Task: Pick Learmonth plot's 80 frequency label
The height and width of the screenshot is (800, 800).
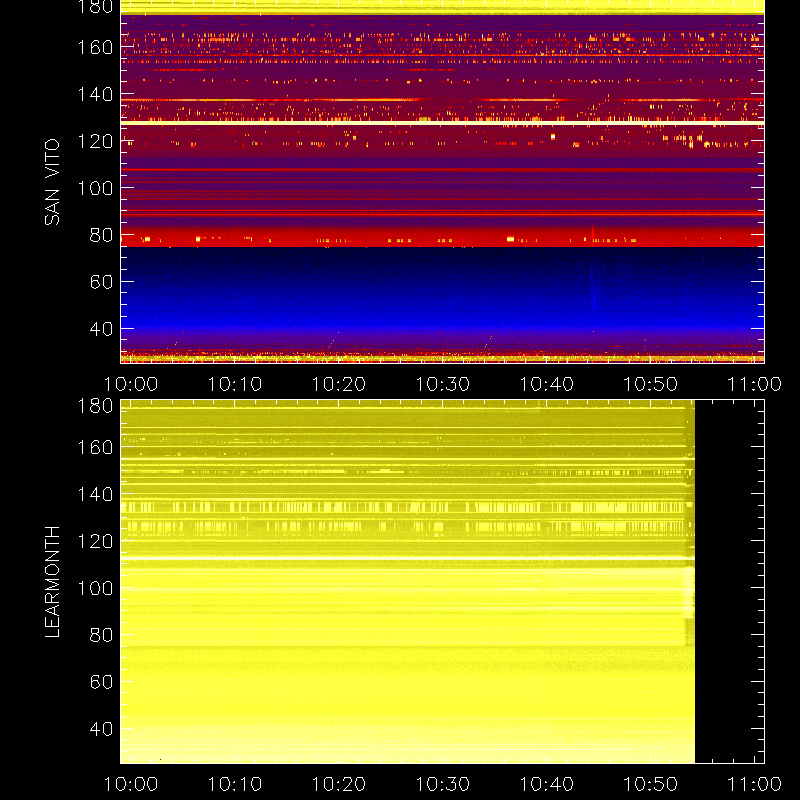Action: [101, 635]
